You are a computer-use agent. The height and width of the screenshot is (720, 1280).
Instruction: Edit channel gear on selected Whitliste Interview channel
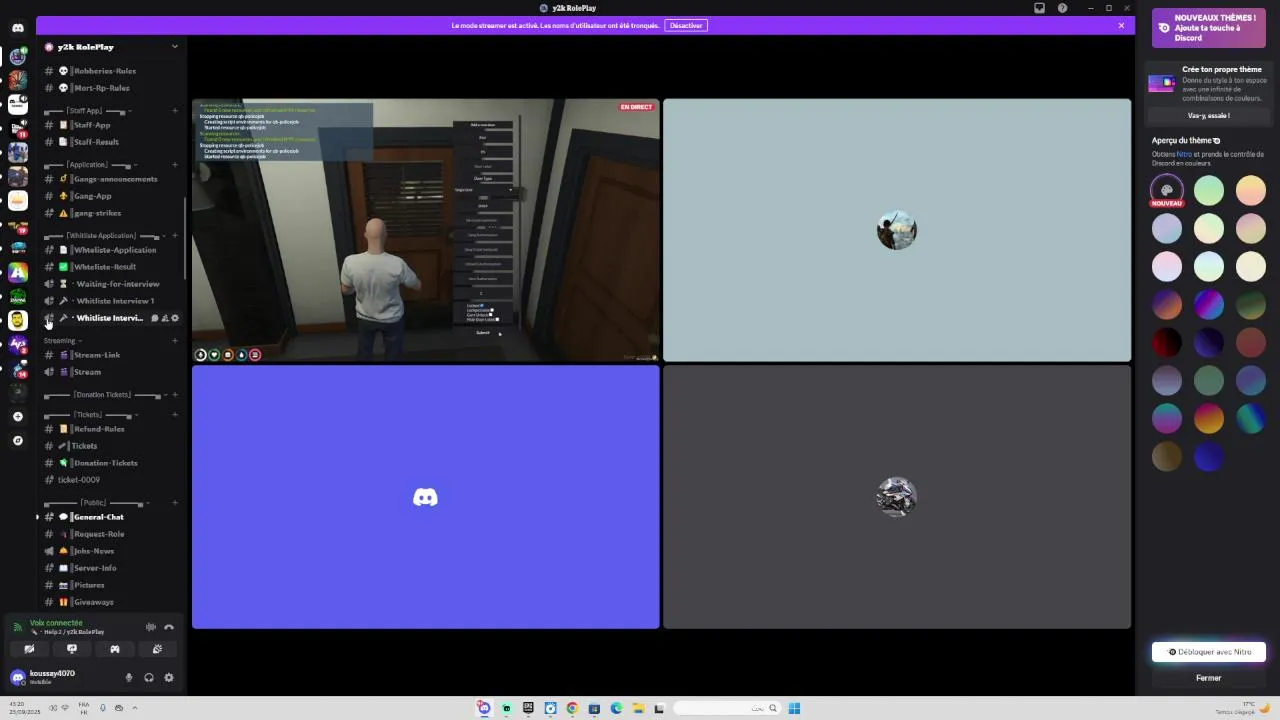tap(175, 318)
